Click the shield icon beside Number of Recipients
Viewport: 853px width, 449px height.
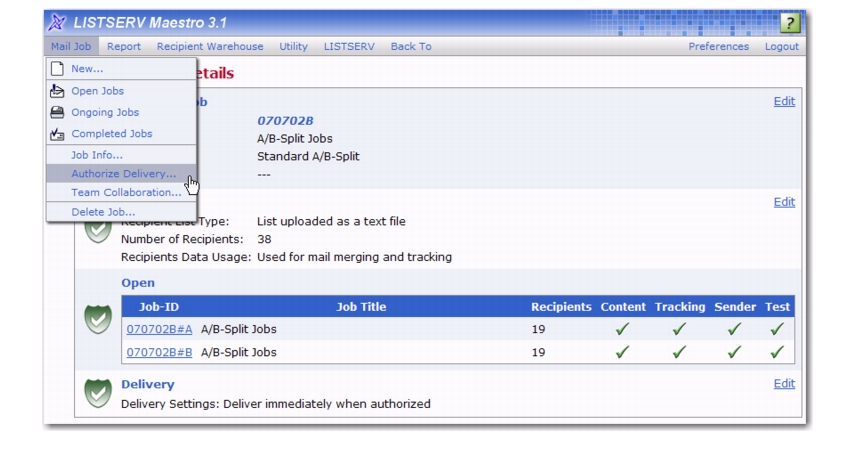[x=98, y=232]
